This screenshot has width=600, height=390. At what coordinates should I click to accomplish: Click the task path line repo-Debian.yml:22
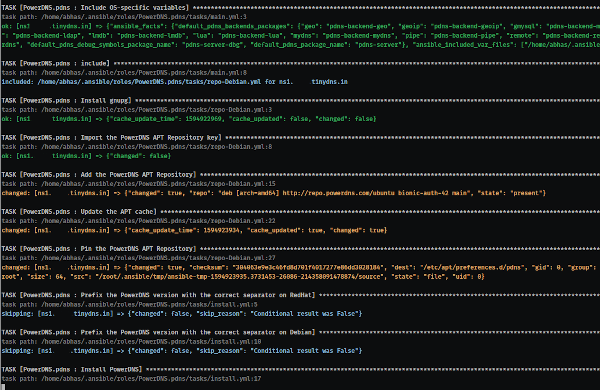click(139, 221)
